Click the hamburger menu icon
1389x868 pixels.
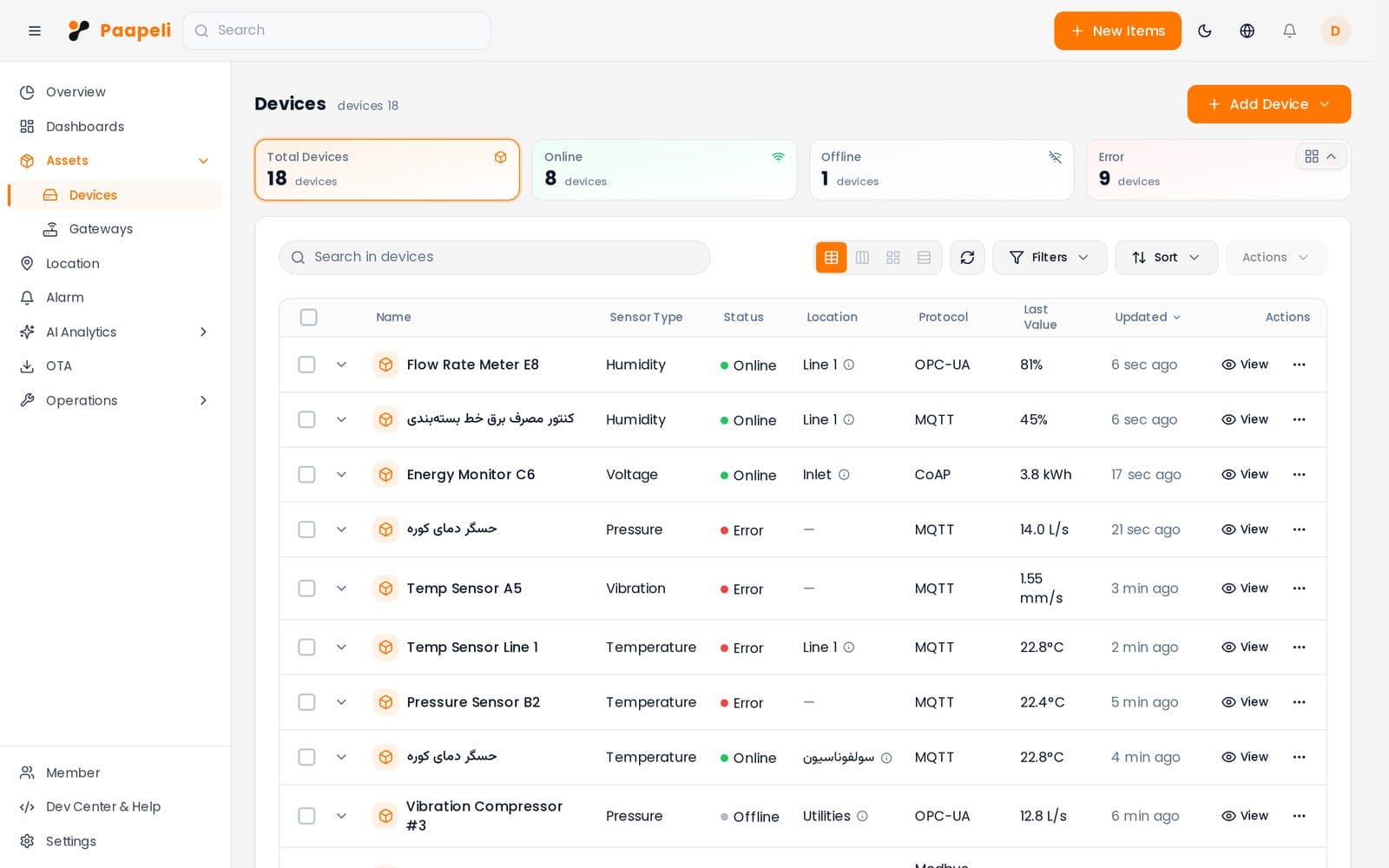[35, 30]
